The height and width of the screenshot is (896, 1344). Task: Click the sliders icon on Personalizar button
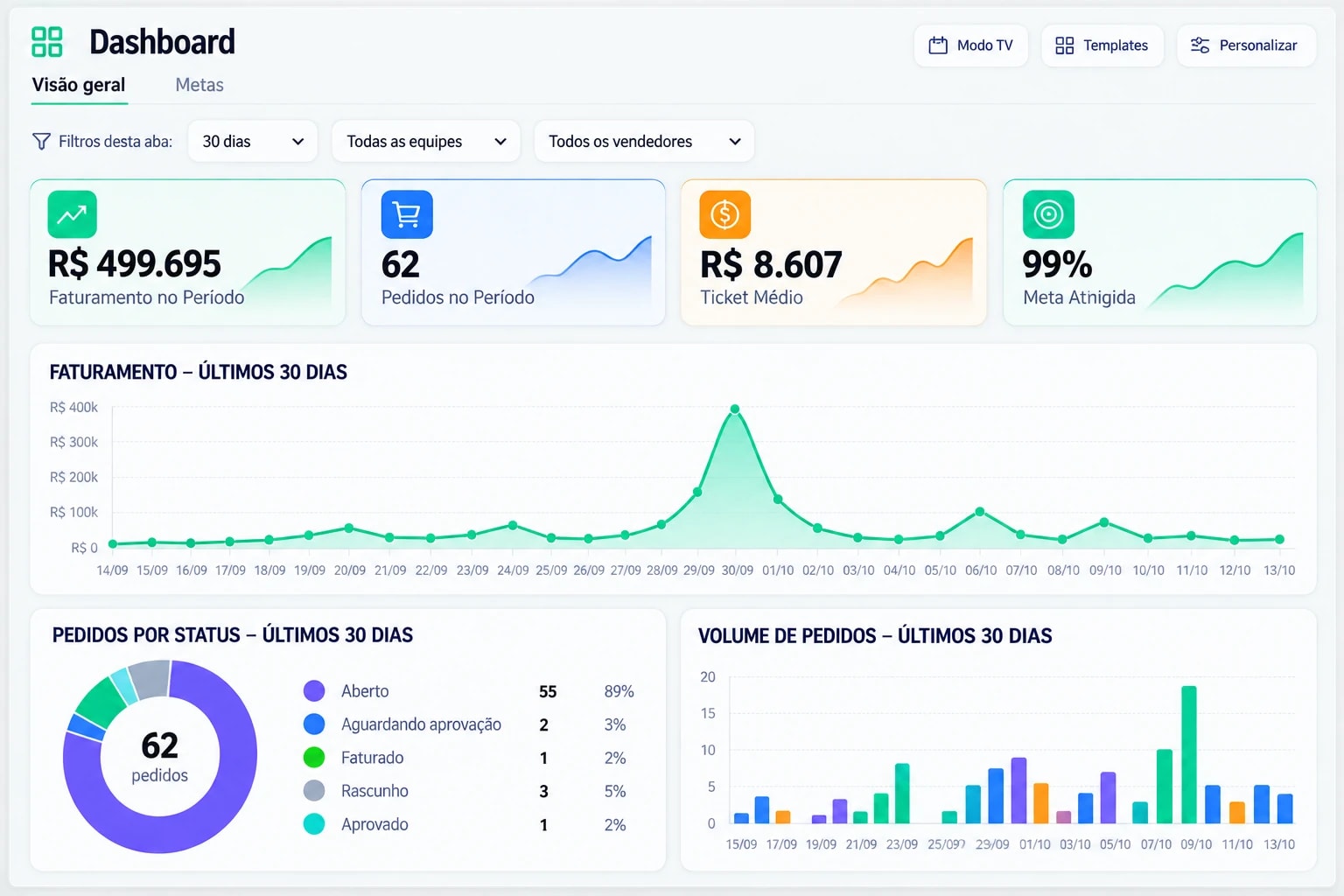[x=1200, y=45]
